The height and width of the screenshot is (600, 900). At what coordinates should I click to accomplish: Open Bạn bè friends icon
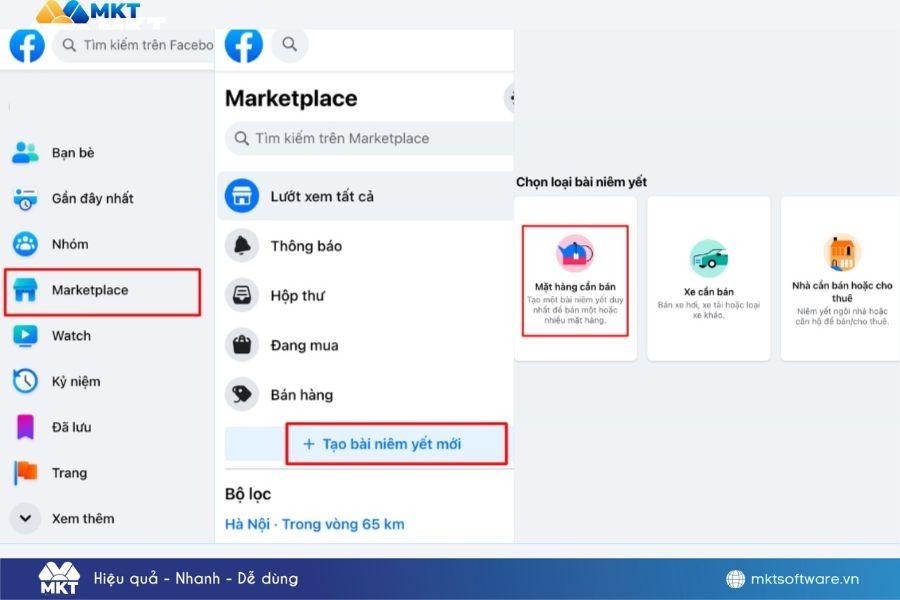point(25,153)
